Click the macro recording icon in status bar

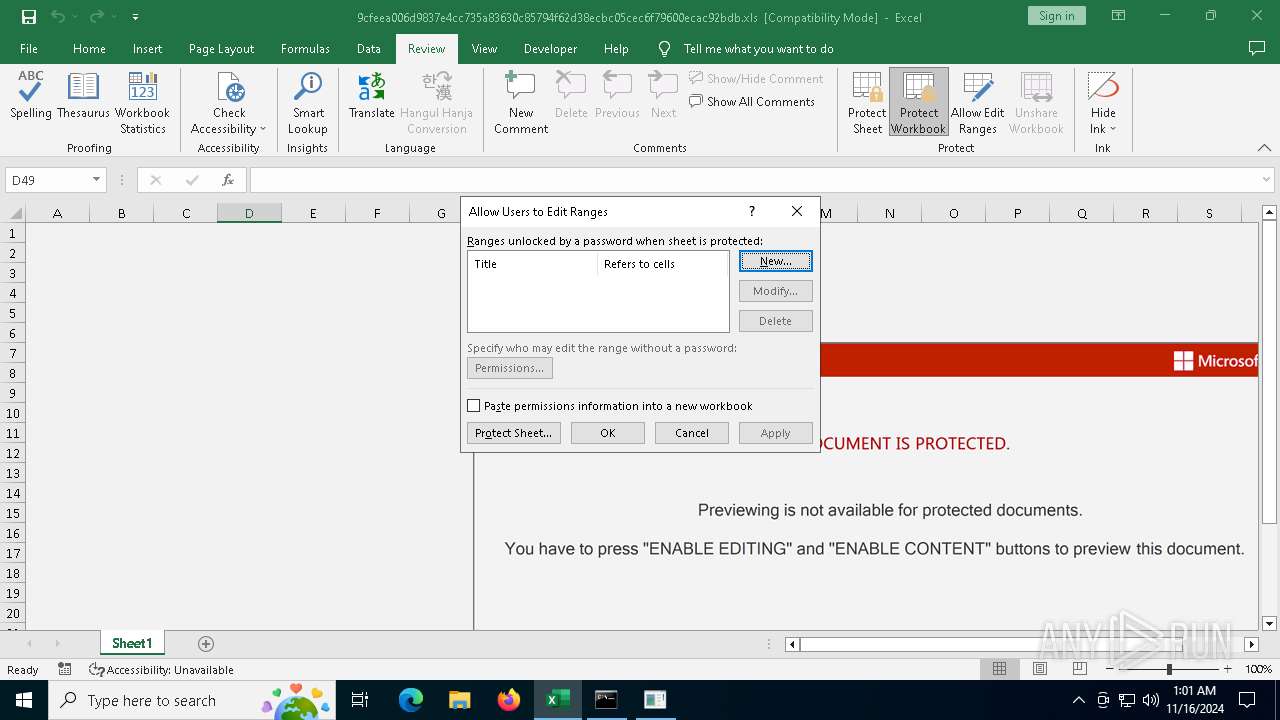(65, 669)
